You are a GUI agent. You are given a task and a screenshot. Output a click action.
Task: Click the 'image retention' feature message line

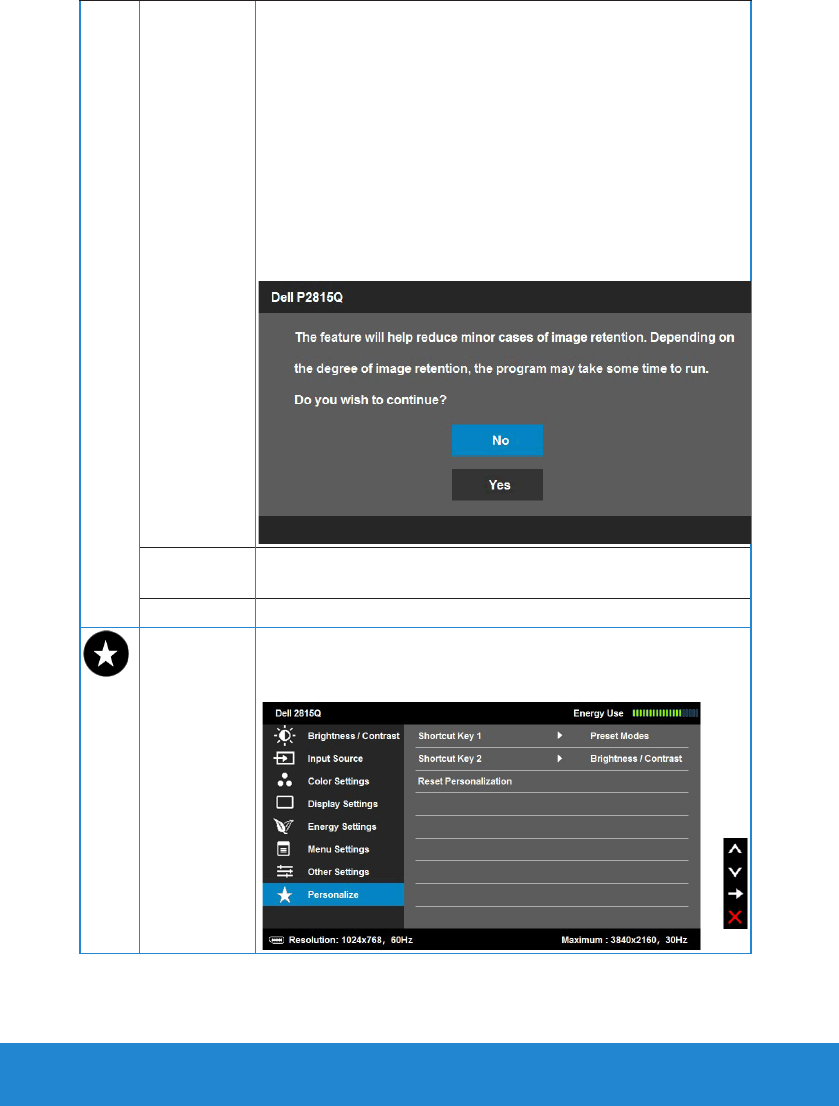[514, 337]
